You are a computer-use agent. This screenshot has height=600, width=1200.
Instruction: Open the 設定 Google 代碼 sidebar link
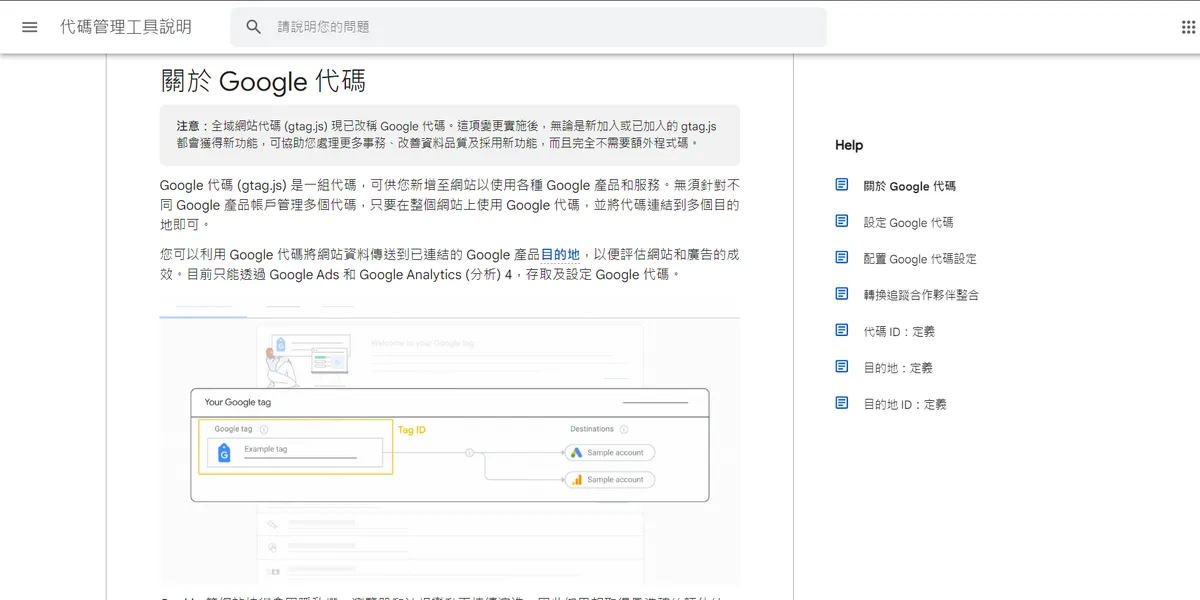(x=909, y=222)
